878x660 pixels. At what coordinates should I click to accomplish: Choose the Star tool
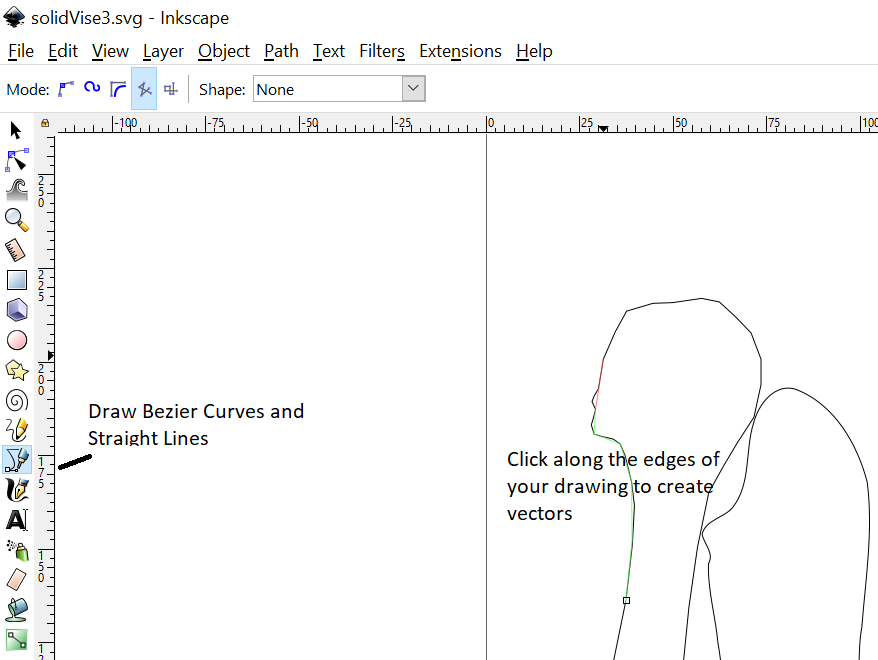click(x=16, y=370)
